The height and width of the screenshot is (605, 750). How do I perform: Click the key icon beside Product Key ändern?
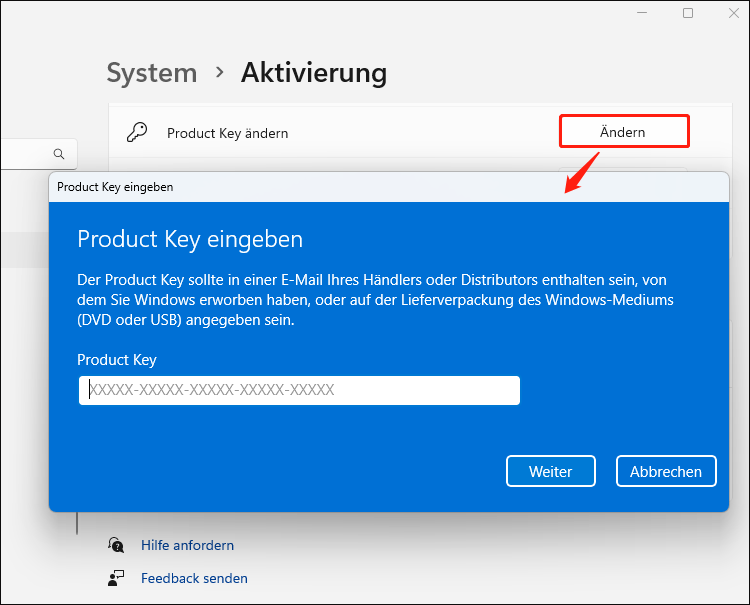pos(137,132)
